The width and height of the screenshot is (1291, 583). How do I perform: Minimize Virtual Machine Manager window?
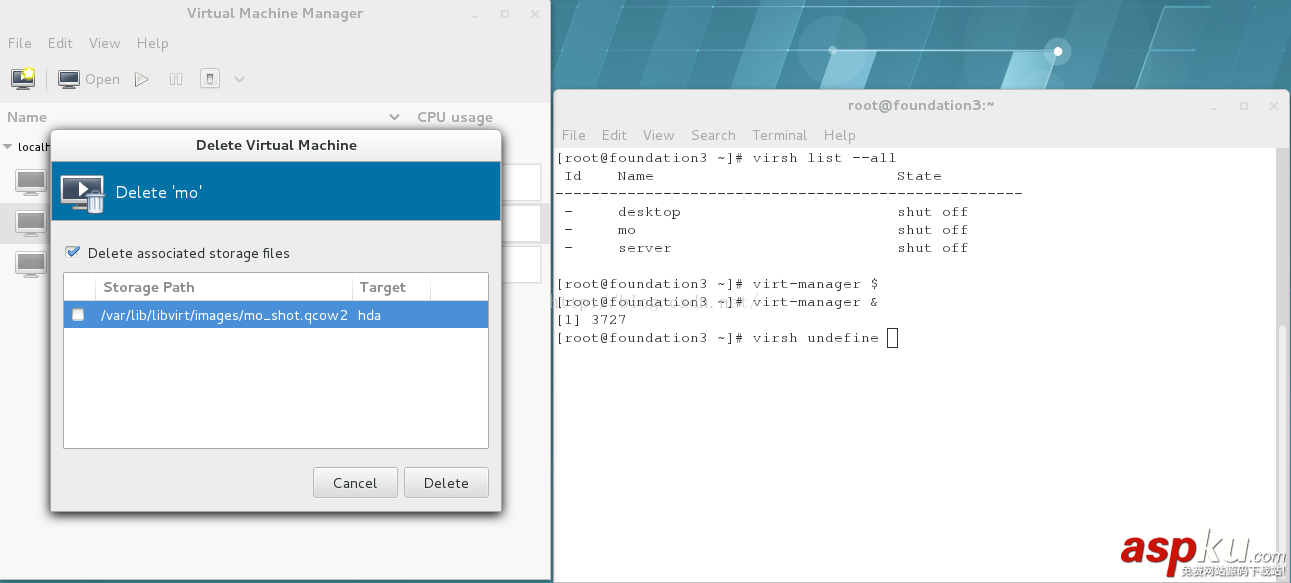[x=475, y=14]
